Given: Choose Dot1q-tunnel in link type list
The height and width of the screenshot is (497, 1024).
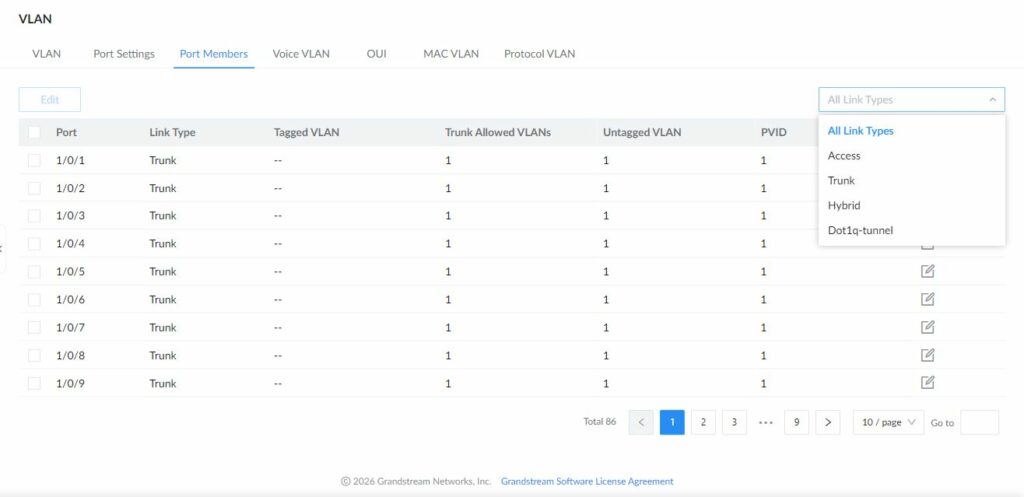Looking at the screenshot, I should (x=912, y=230).
